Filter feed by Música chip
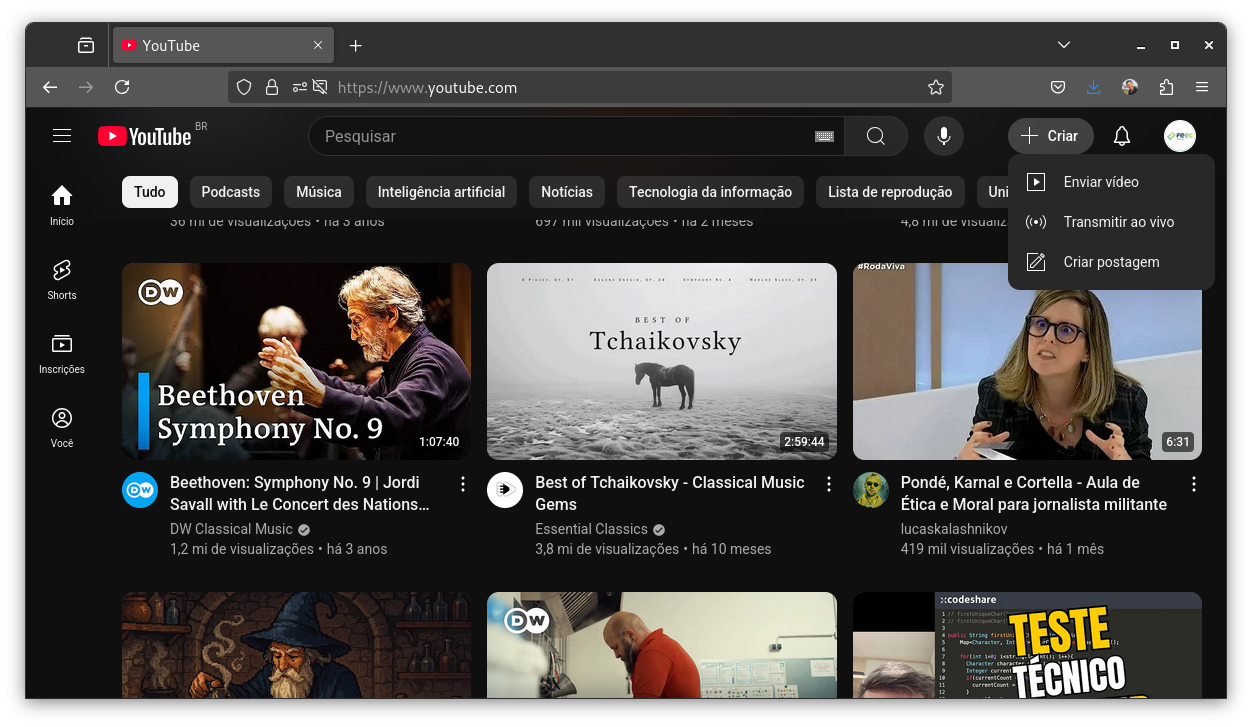This screenshot has width=1252, height=727. [319, 192]
